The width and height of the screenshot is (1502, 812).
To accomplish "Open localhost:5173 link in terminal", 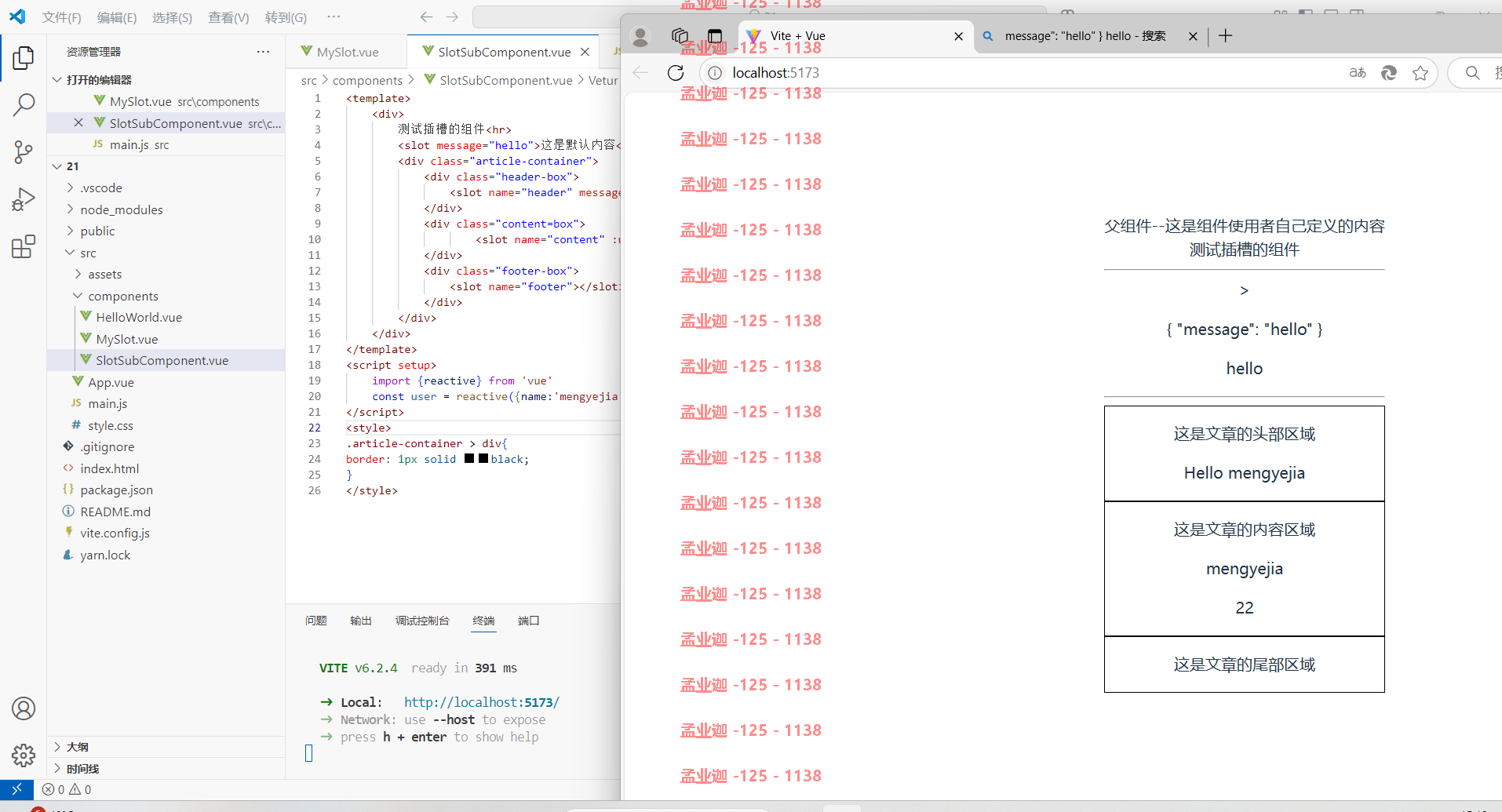I will 481,702.
